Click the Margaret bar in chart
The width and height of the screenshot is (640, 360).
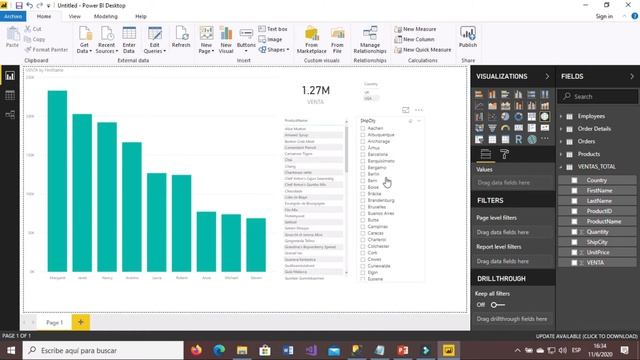pos(58,181)
